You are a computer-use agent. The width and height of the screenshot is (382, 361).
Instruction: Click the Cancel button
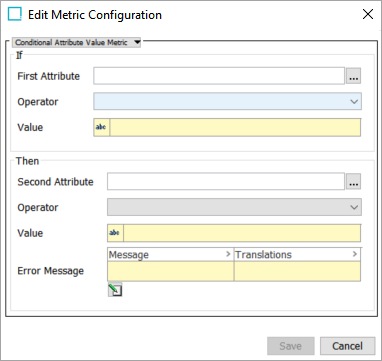[347, 346]
